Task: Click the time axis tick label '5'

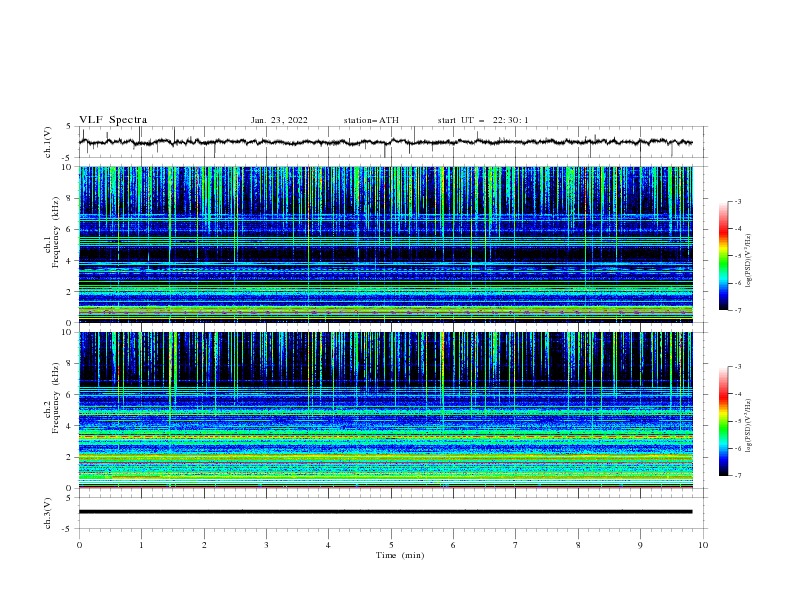Action: pos(391,545)
